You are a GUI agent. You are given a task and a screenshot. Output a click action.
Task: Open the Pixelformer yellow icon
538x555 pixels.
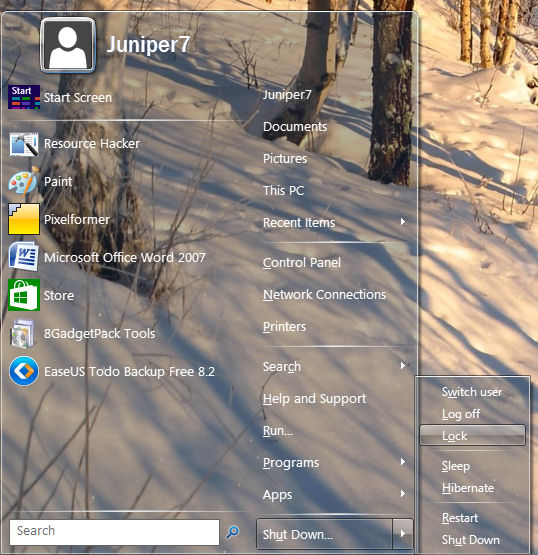click(x=24, y=219)
